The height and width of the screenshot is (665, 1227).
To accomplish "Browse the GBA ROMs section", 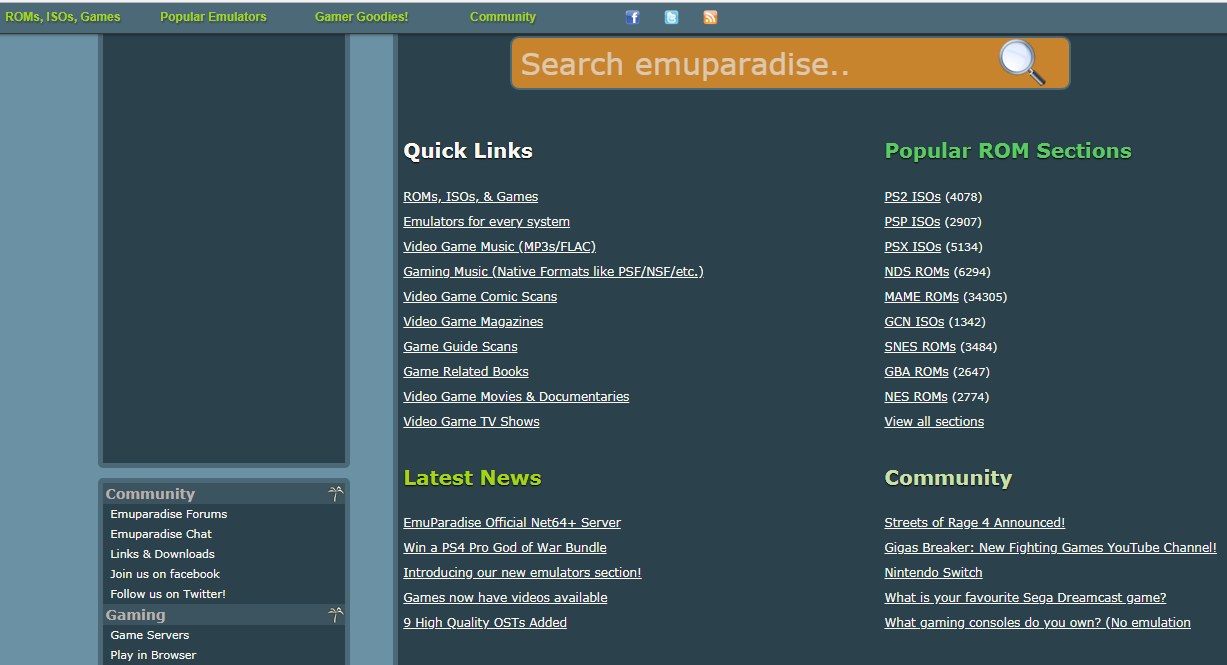I will pyautogui.click(x=916, y=372).
